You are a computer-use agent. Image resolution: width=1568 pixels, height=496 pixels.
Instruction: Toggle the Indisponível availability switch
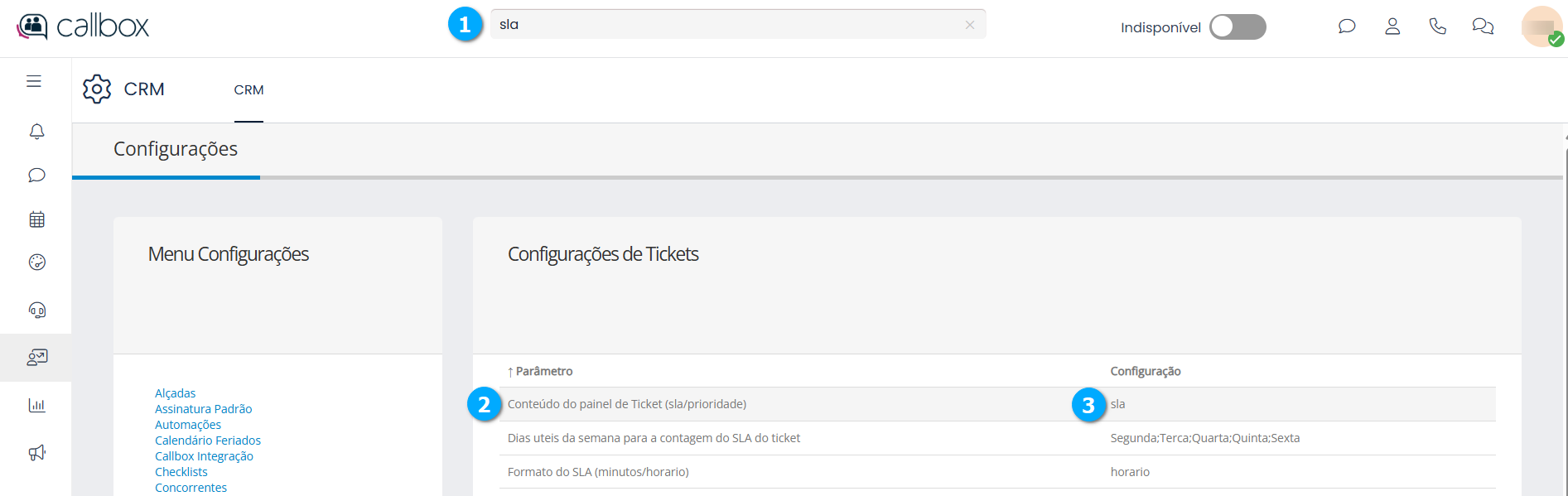click(x=1237, y=27)
